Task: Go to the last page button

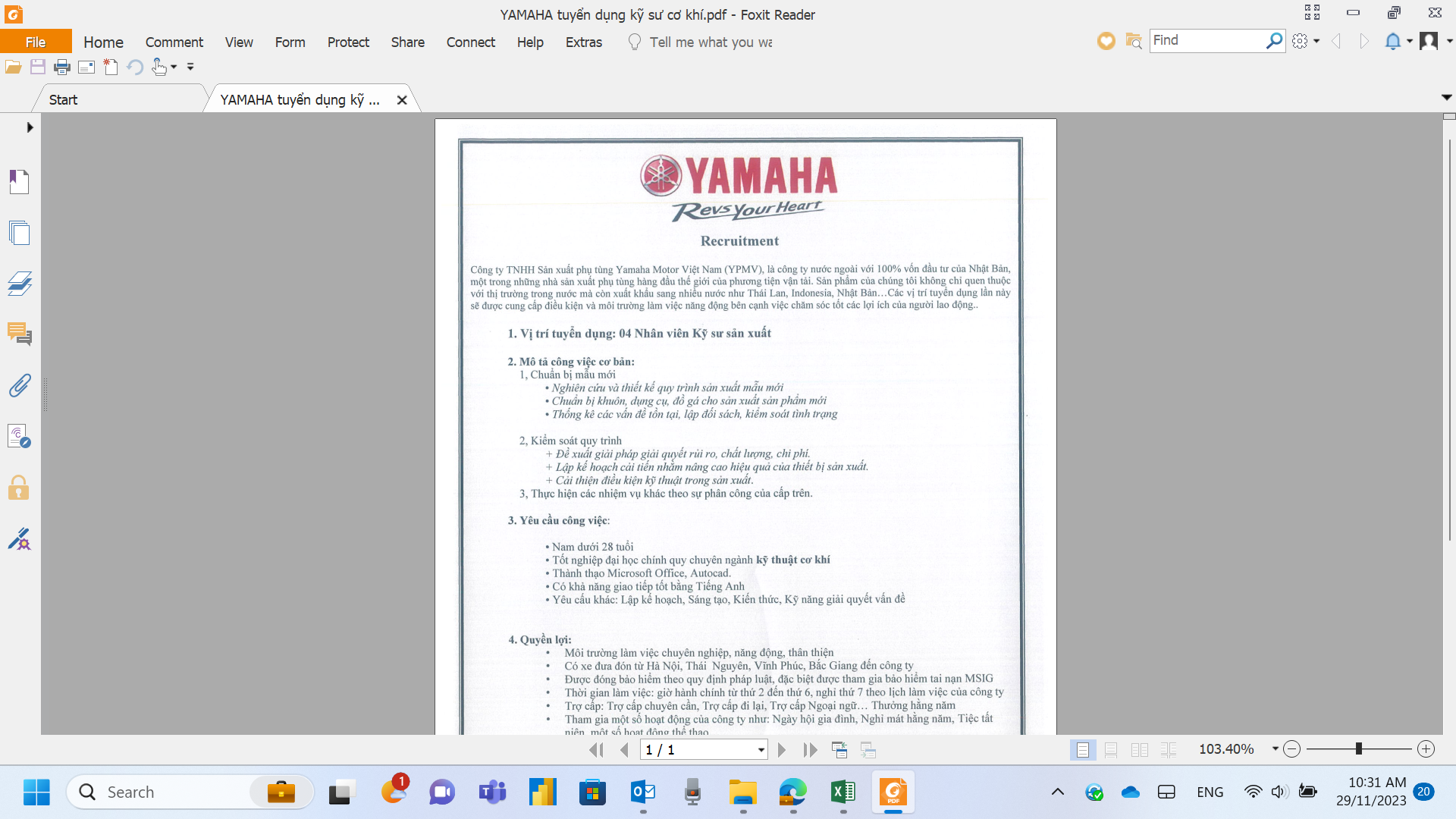Action: point(810,750)
